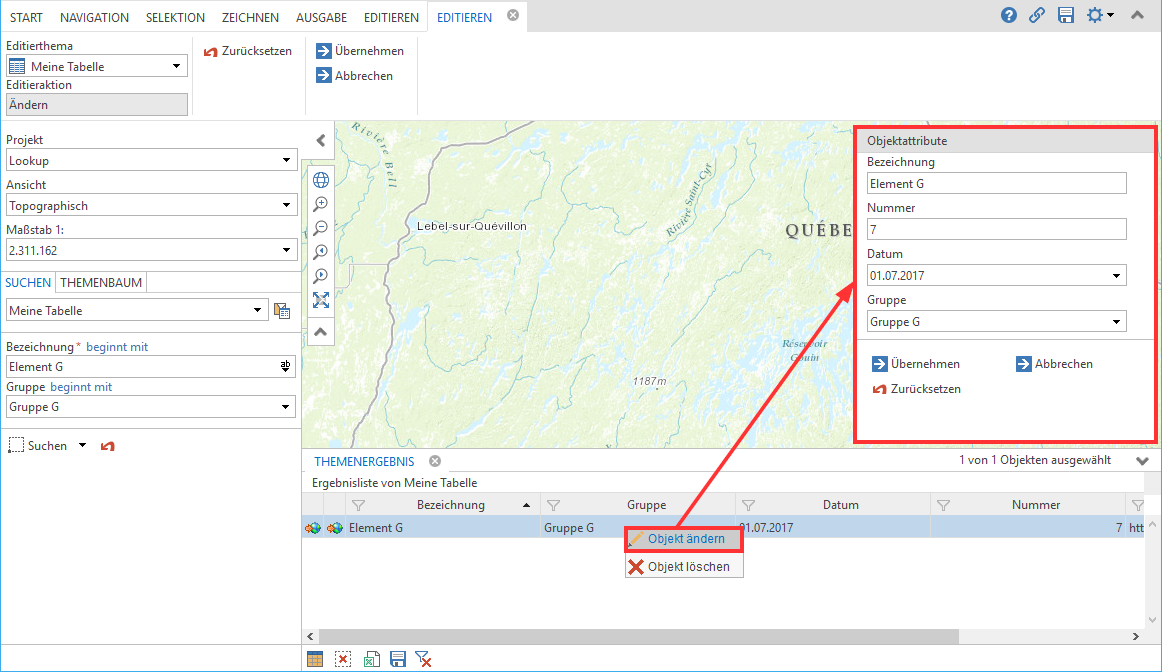Open the Datum date picker dropdown
The image size is (1162, 672).
coord(1116,276)
